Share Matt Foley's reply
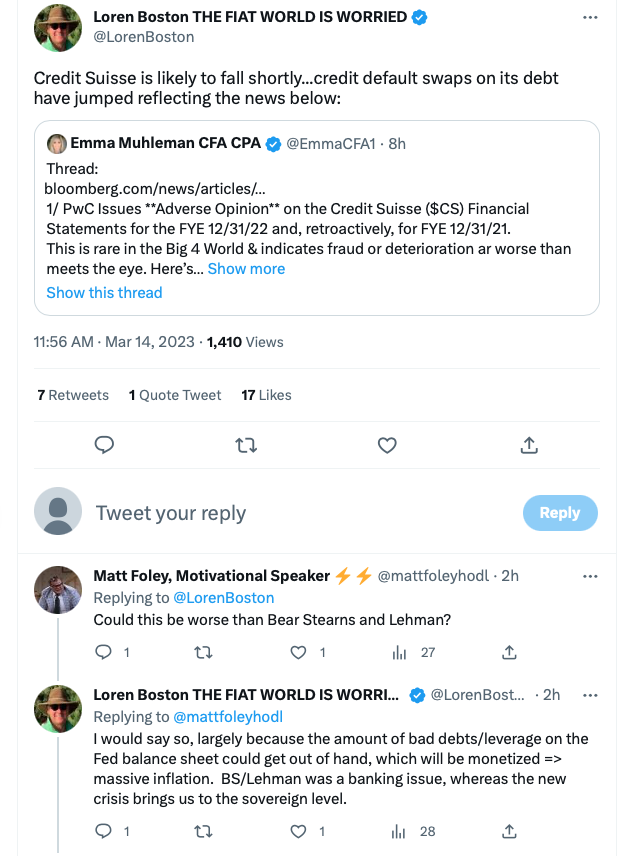The height and width of the screenshot is (856, 626). point(509,652)
